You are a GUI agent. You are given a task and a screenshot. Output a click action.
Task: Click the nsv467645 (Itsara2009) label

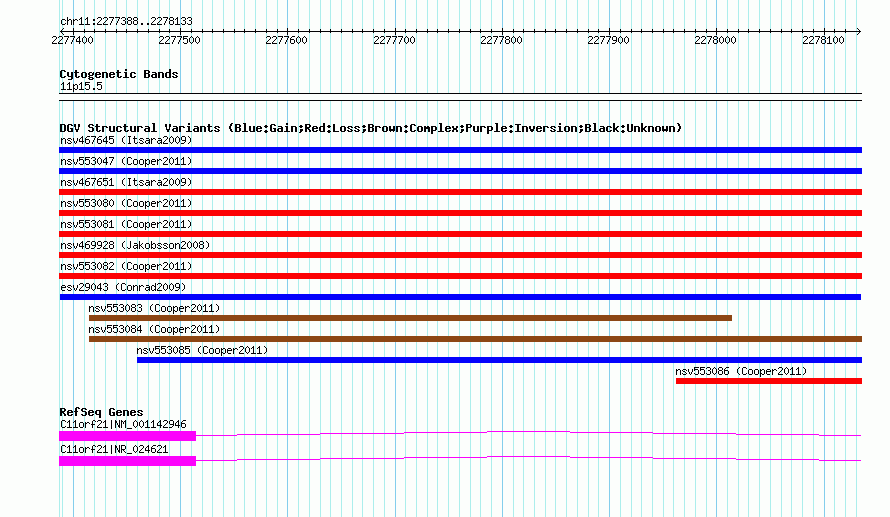126,140
